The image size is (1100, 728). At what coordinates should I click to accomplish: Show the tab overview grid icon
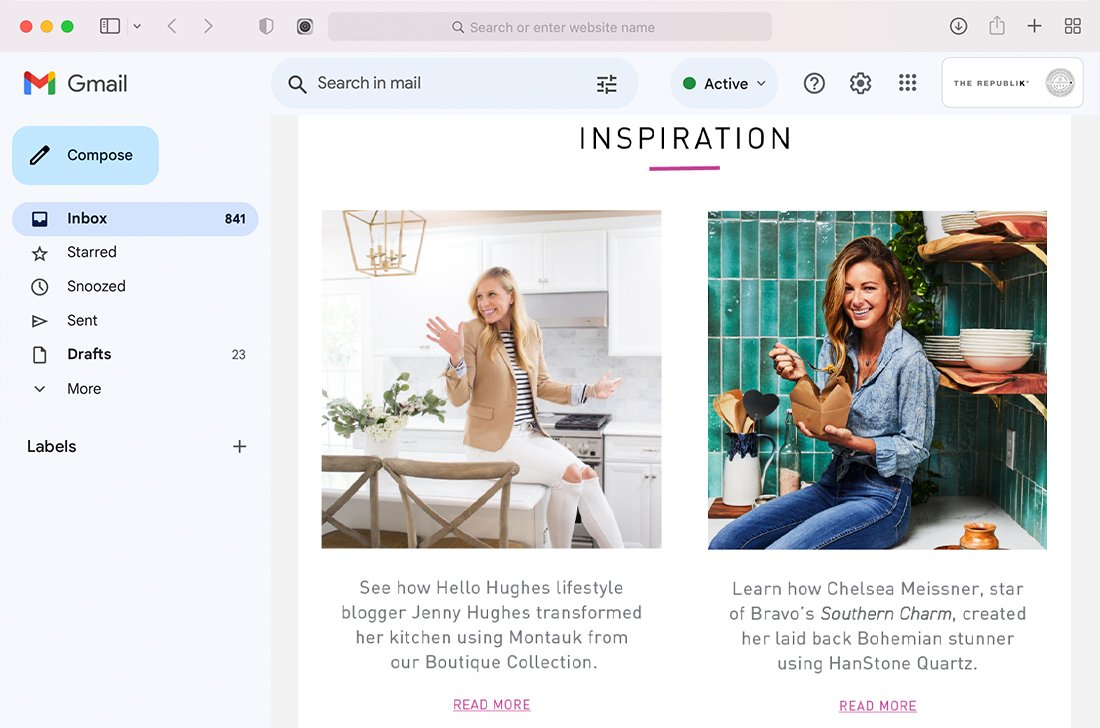coord(1073,27)
